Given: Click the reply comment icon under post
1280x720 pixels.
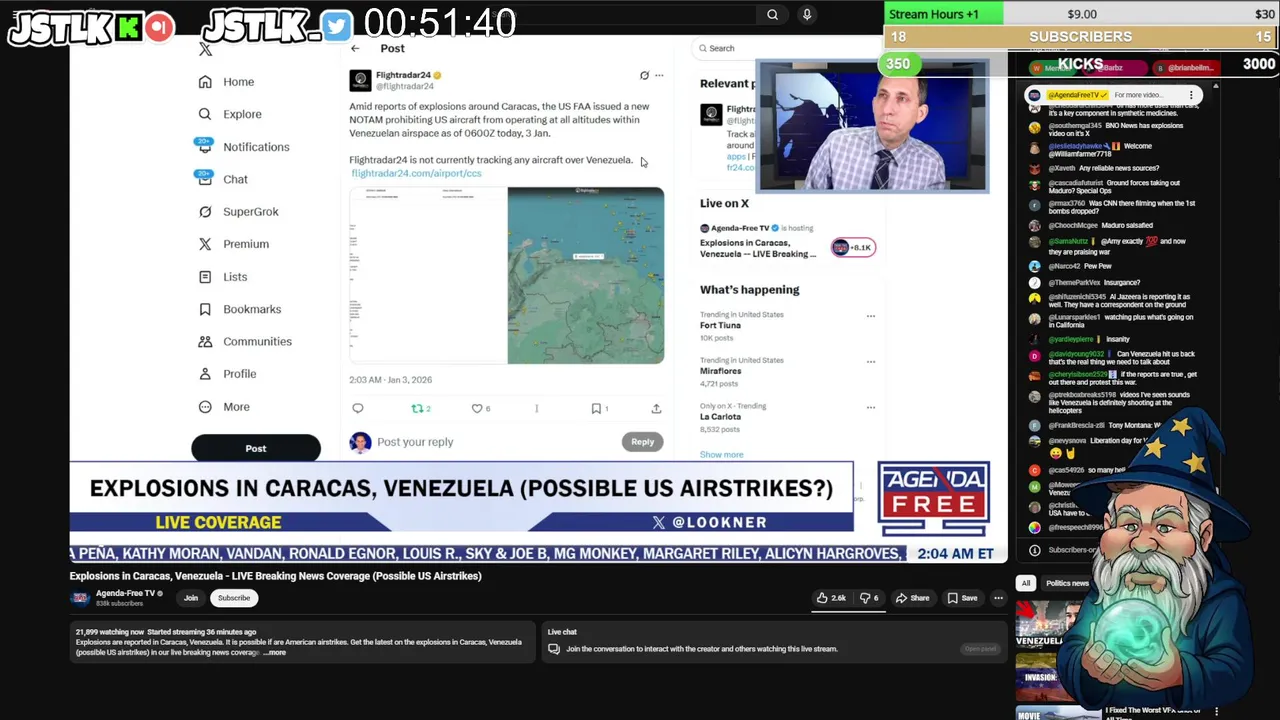Looking at the screenshot, I should click(x=358, y=408).
